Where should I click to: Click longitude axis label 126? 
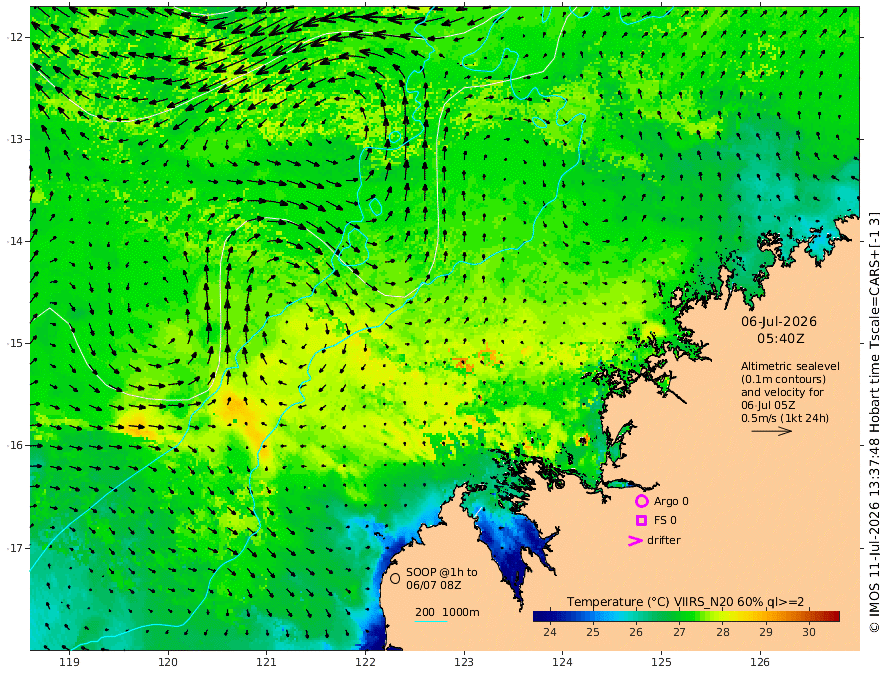tap(760, 663)
